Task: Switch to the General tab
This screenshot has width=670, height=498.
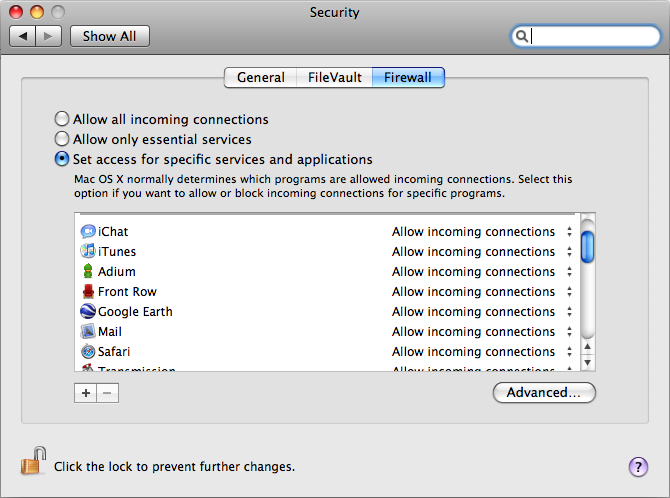Action: pos(261,77)
